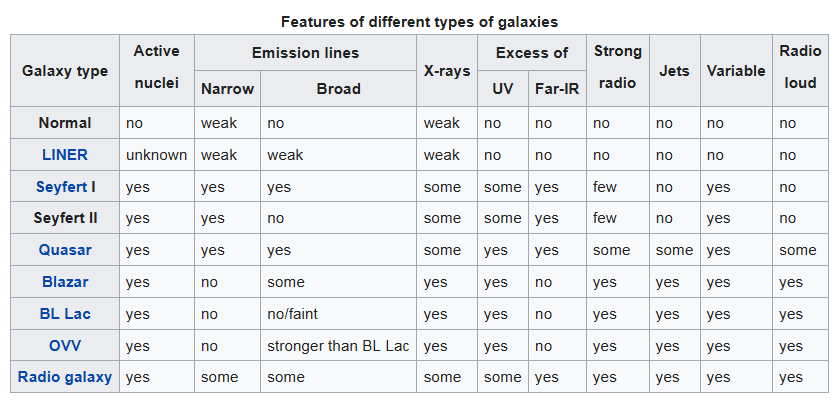Select the Variable column header
834x403 pixels.
point(735,71)
